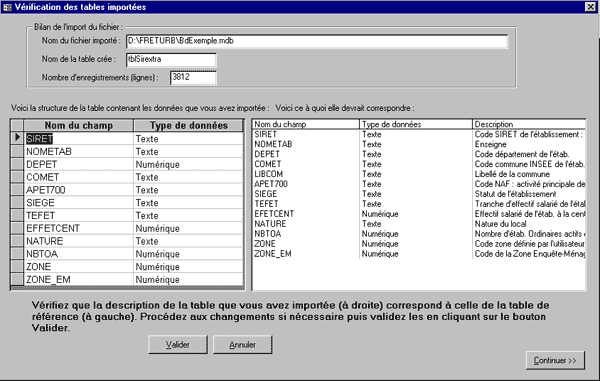Open data type cell for ZONE_EM row
The height and width of the screenshot is (381, 600).
click(x=188, y=280)
